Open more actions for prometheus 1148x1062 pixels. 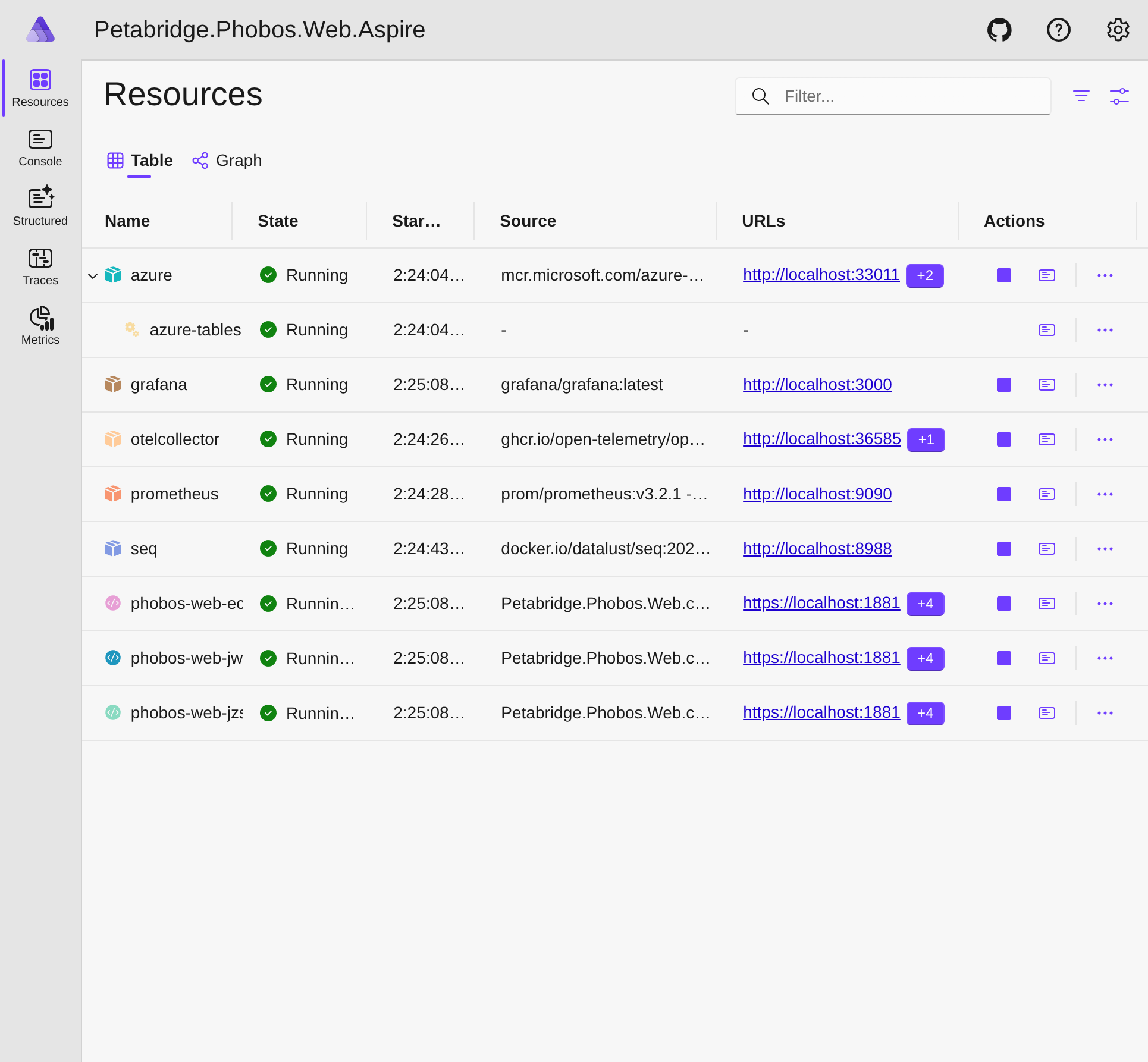tap(1105, 494)
